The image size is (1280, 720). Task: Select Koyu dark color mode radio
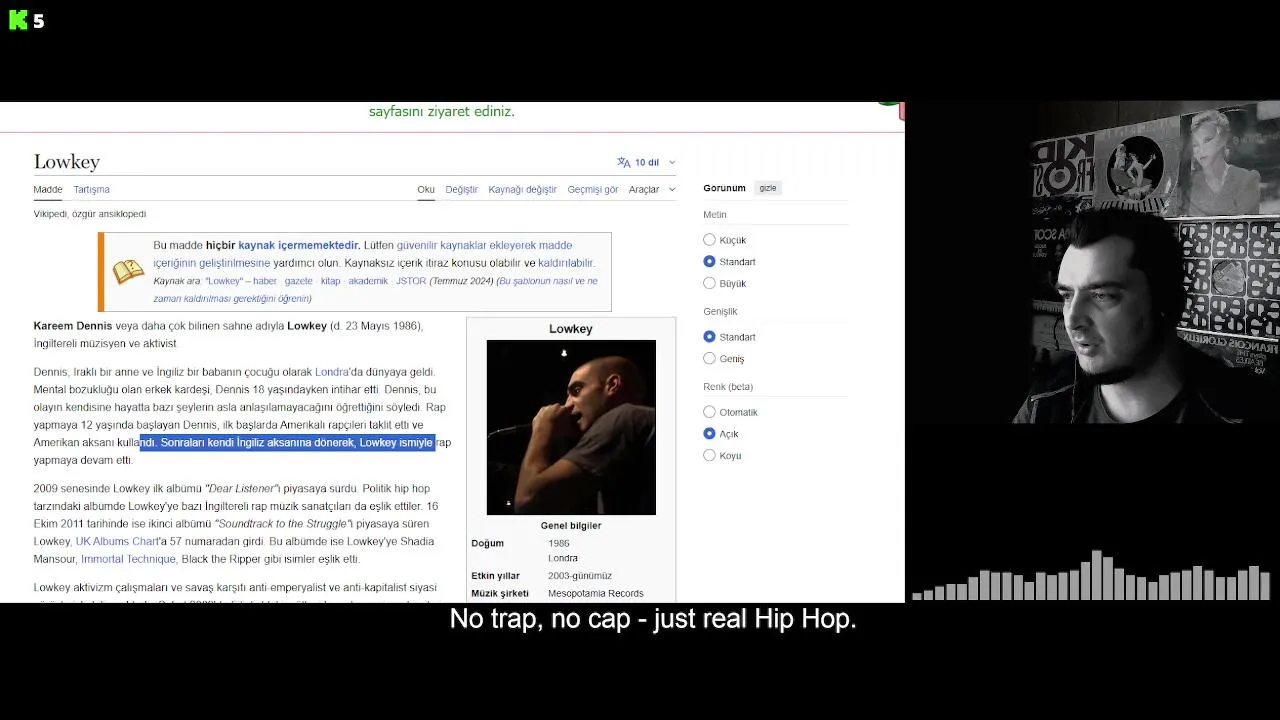(x=709, y=456)
